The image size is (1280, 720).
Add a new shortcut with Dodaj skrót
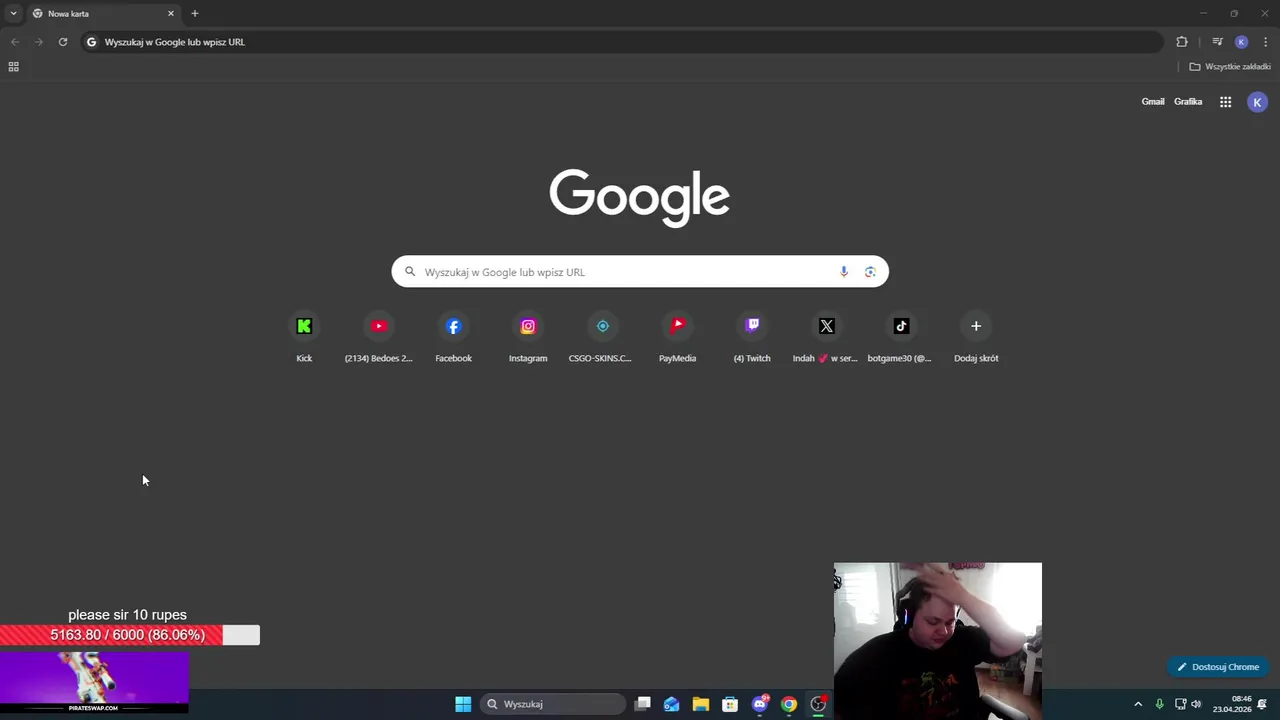click(976, 337)
